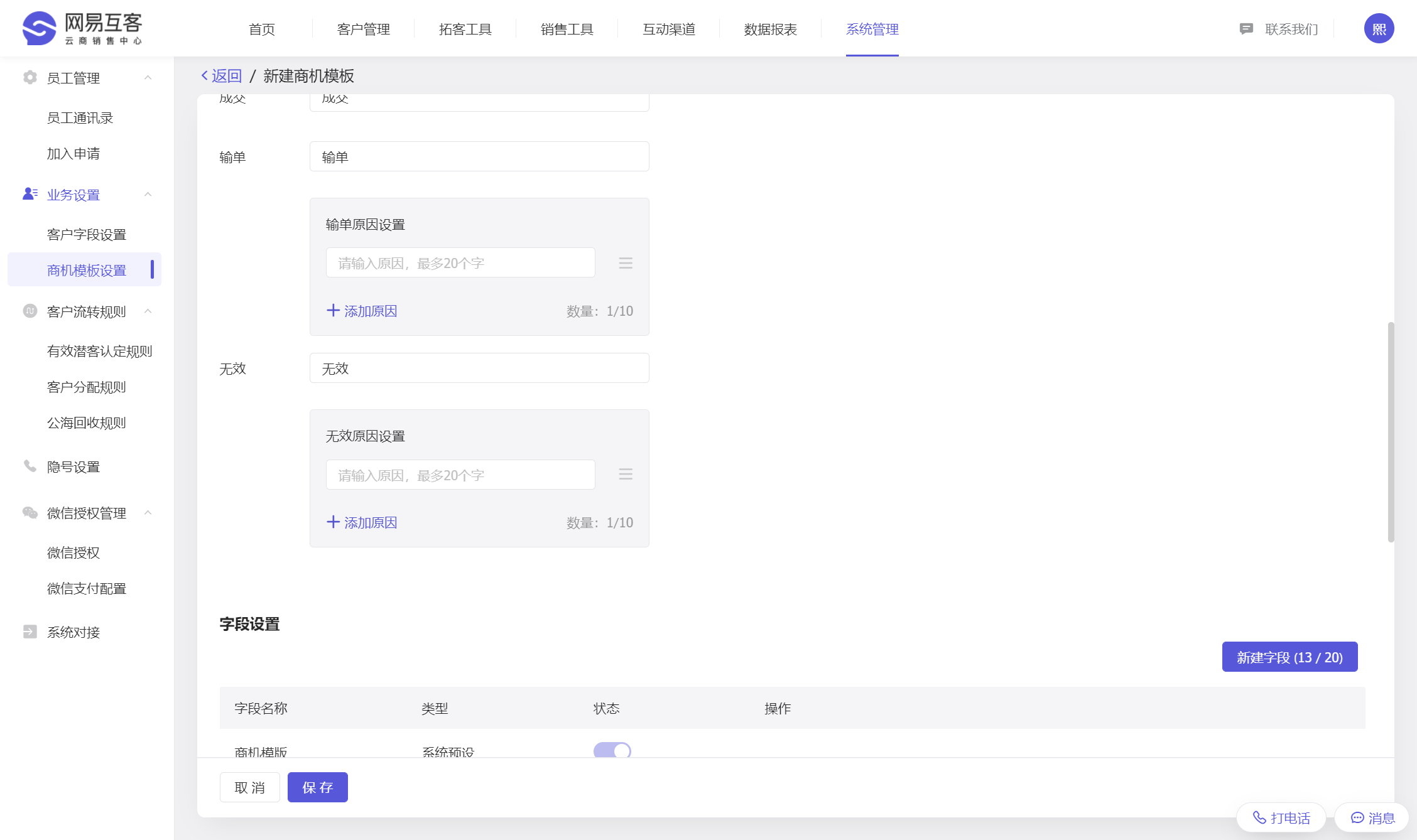Viewport: 1417px width, 840px height.
Task: Click the 新建字段 (13 / 20) button
Action: (1289, 657)
